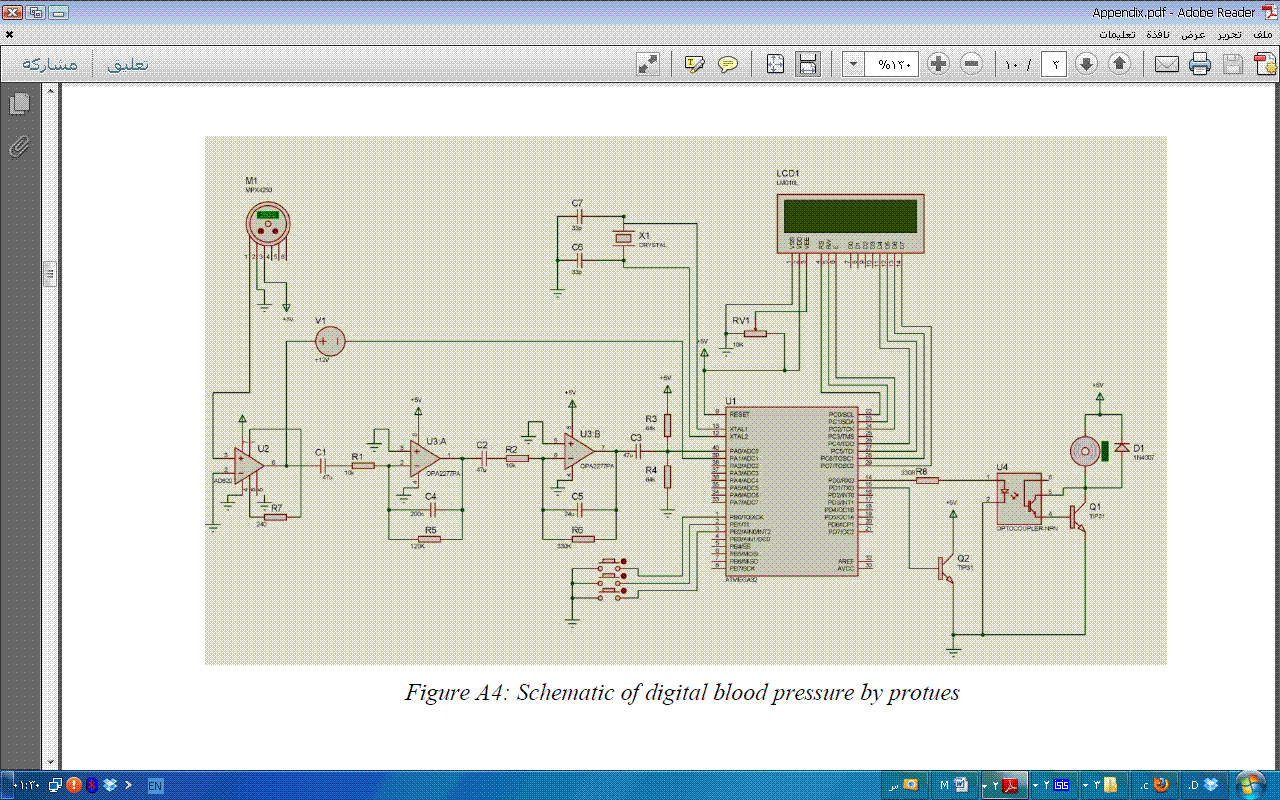Send the file using envelope icon
The width and height of the screenshot is (1280, 800).
pyautogui.click(x=1167, y=64)
